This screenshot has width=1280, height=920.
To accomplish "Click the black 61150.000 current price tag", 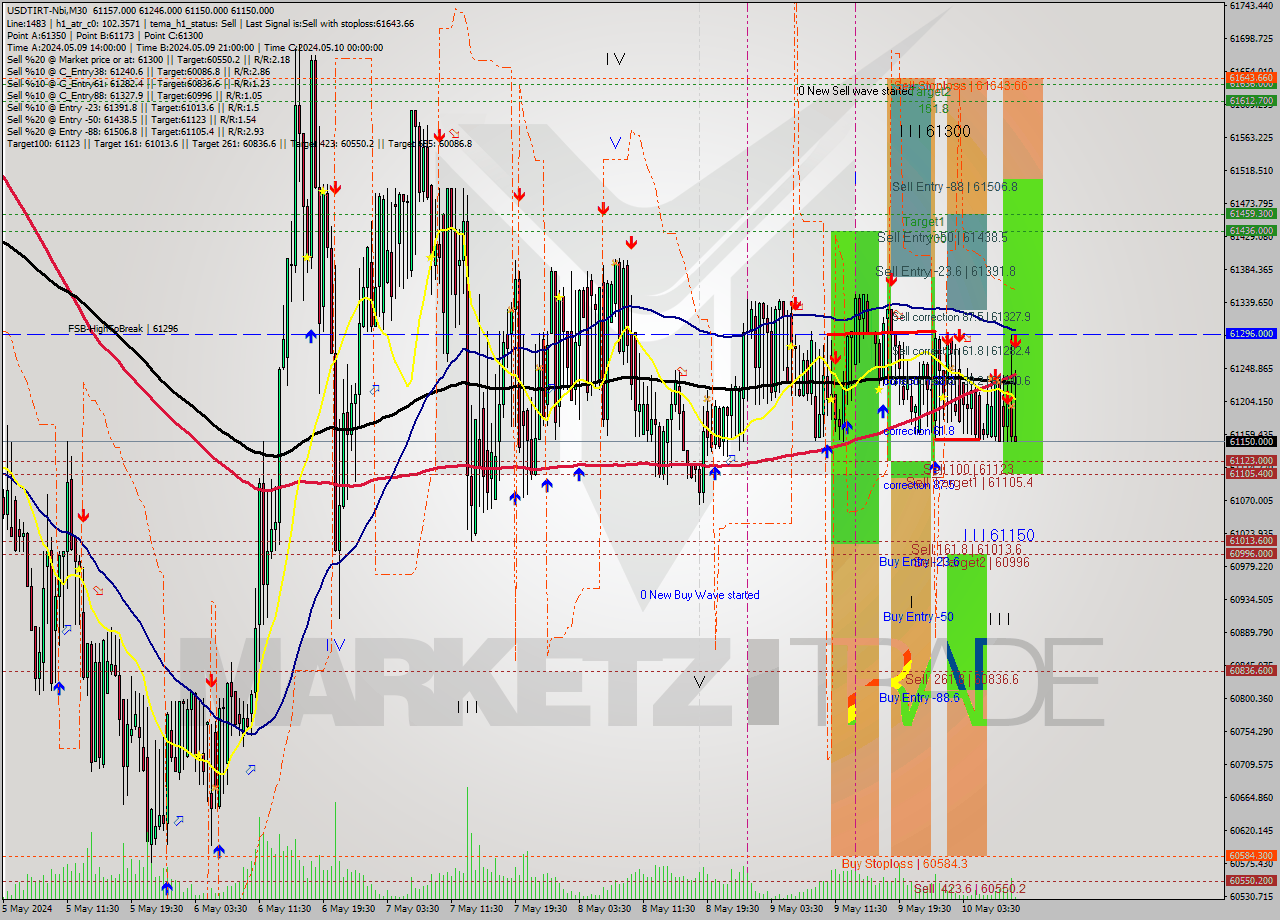I will click(x=1251, y=441).
